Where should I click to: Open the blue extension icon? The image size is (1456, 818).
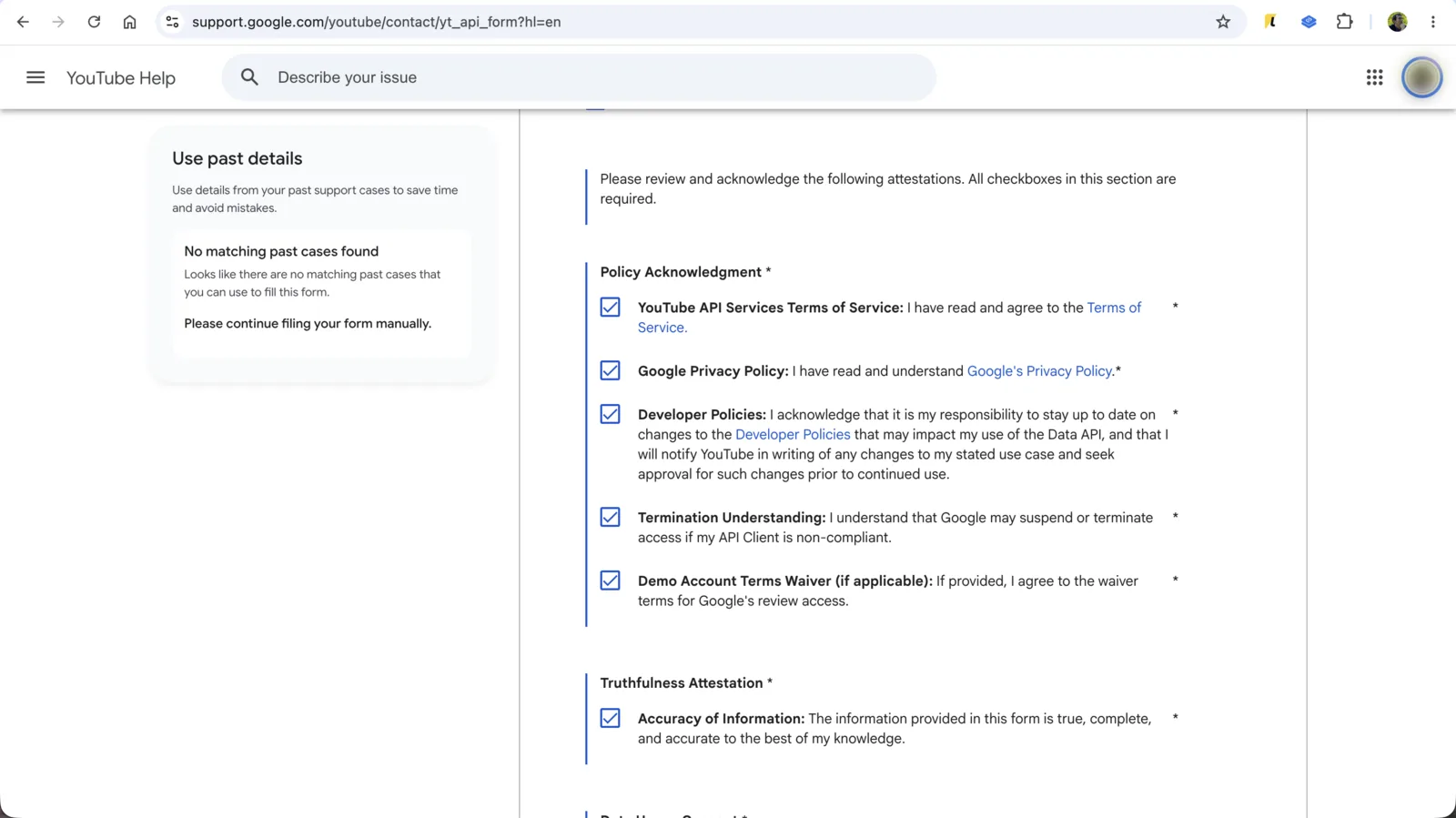click(x=1309, y=22)
